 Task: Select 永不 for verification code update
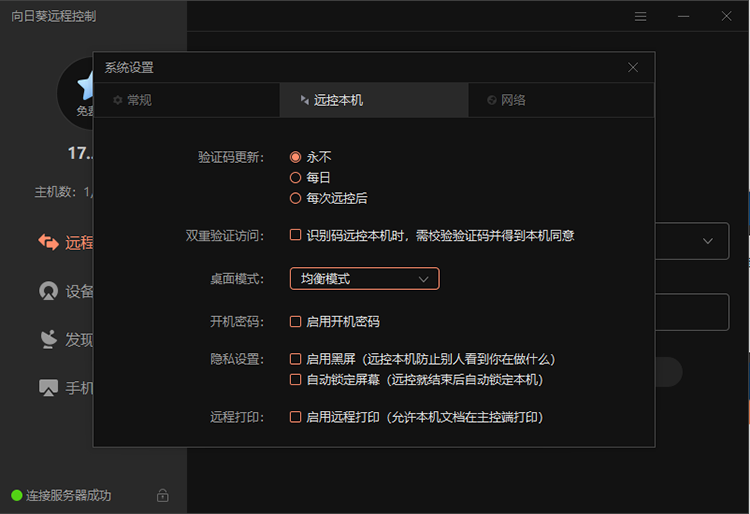(295, 157)
